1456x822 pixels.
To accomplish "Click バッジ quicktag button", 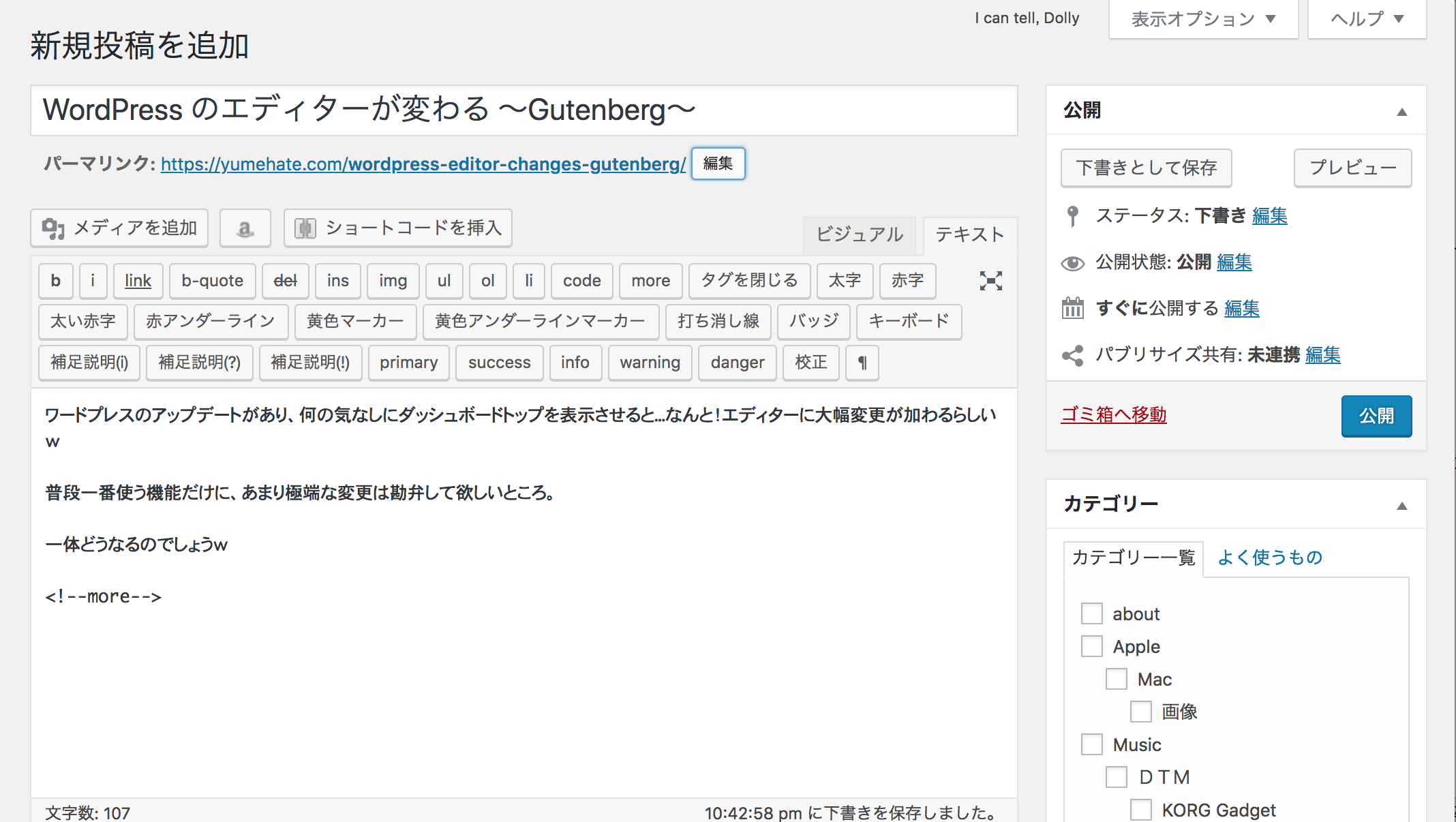I will point(814,322).
